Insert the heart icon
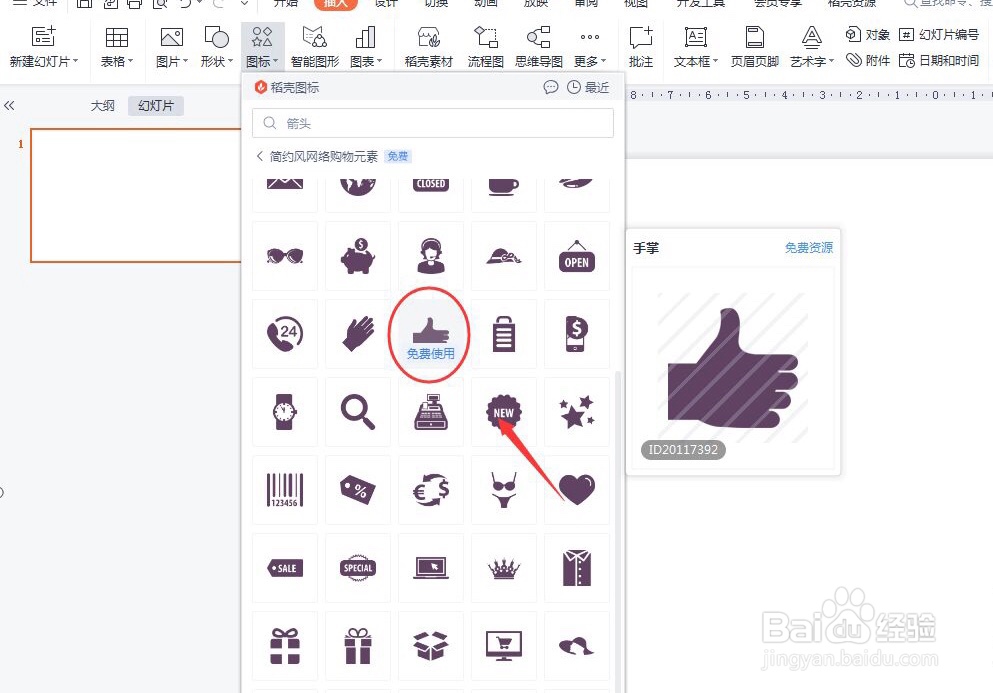993x693 pixels. [576, 490]
